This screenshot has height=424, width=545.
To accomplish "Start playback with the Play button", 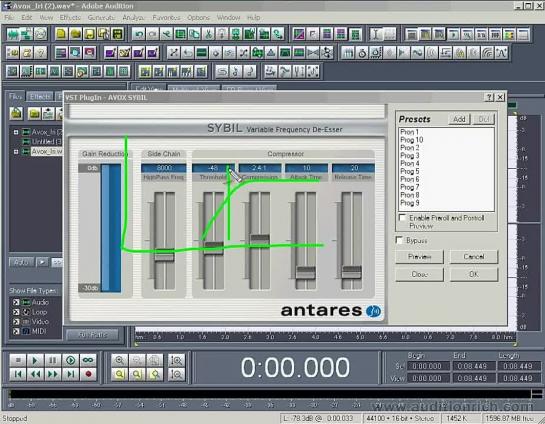I will pos(35,360).
